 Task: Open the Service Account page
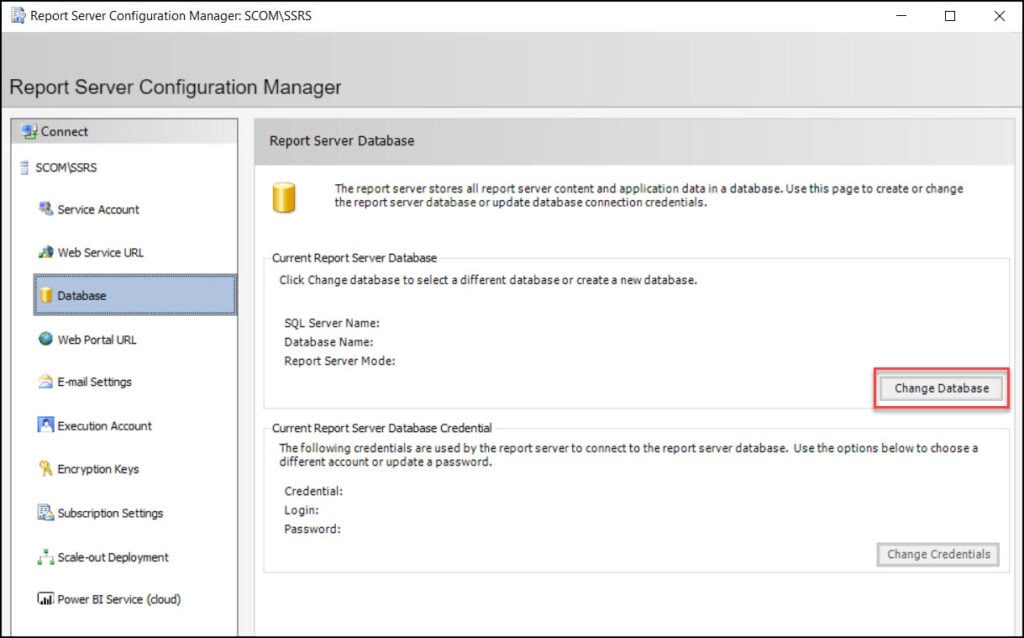(x=98, y=210)
